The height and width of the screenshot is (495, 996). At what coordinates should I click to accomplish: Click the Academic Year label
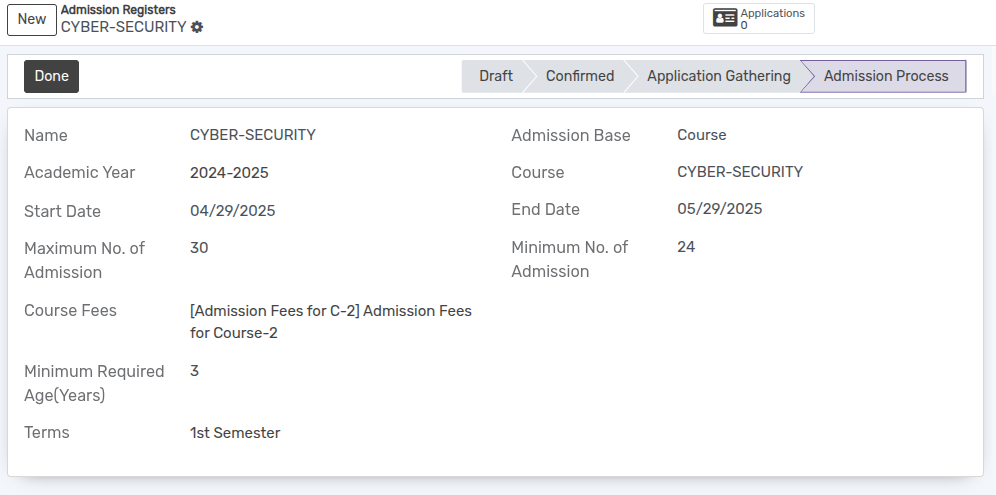pyautogui.click(x=79, y=172)
